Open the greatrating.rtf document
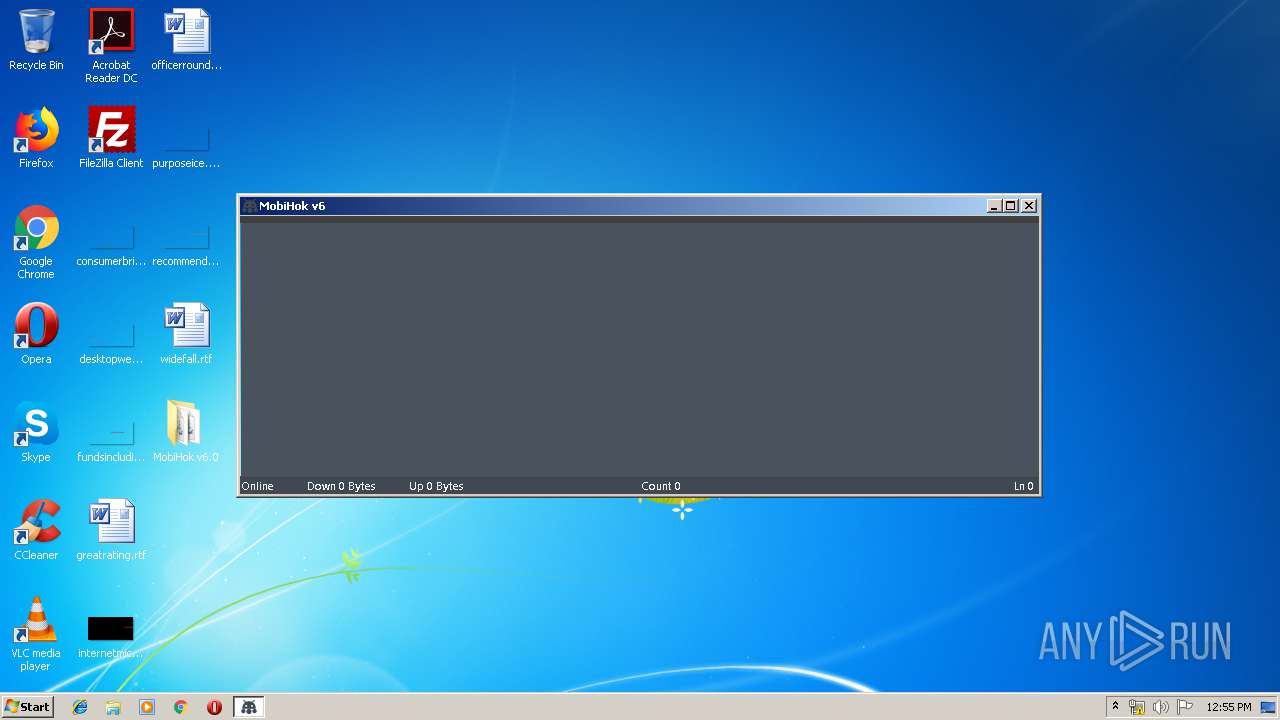This screenshot has height=720, width=1280. coord(111,530)
